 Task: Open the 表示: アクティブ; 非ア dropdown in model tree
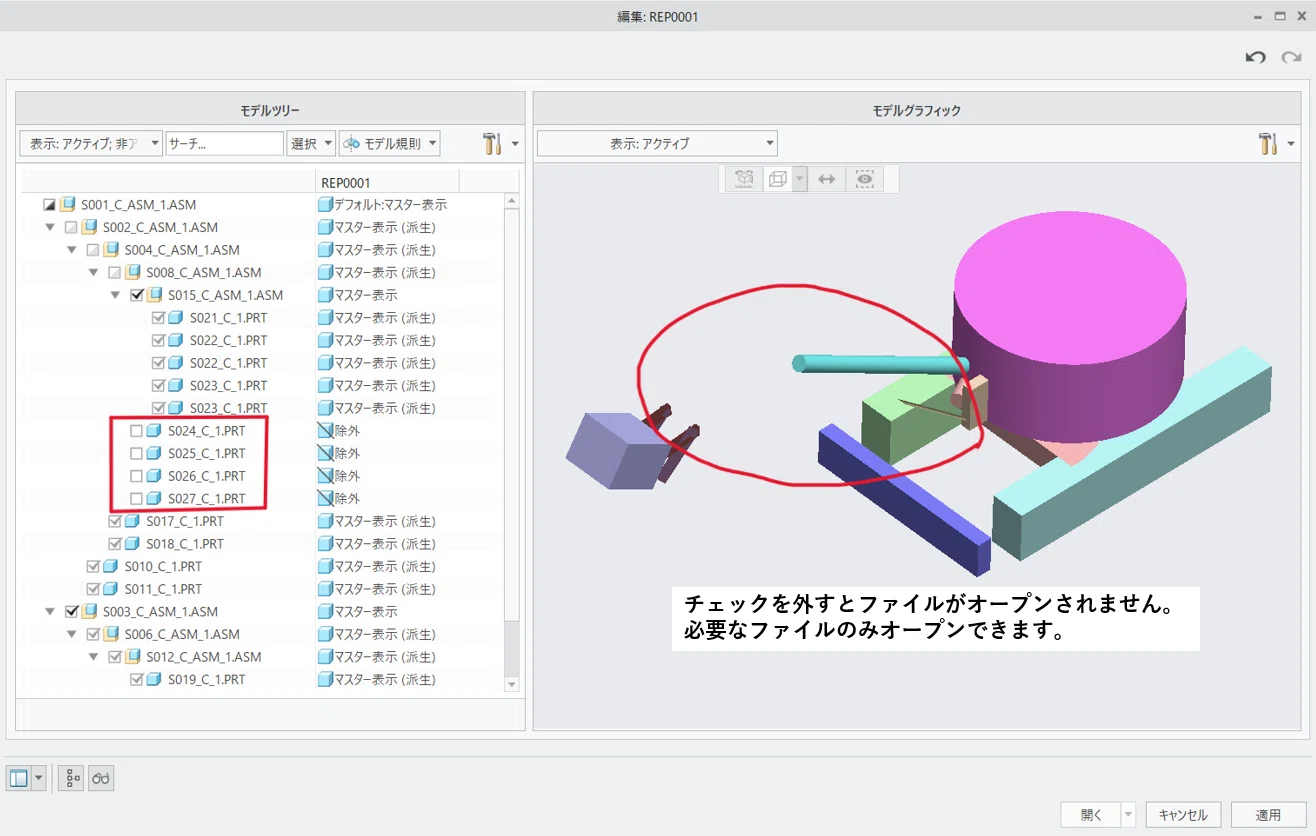[91, 143]
